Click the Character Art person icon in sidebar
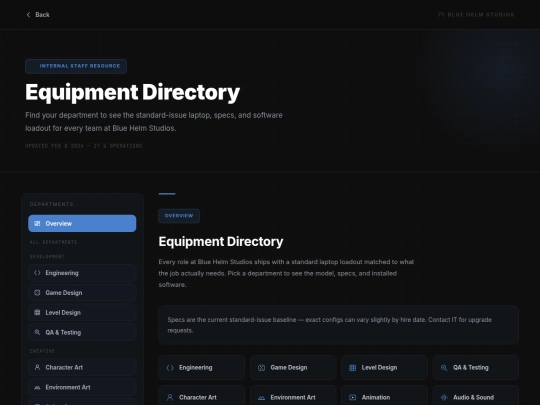Viewport: 540px width, 405px height. pos(37,367)
